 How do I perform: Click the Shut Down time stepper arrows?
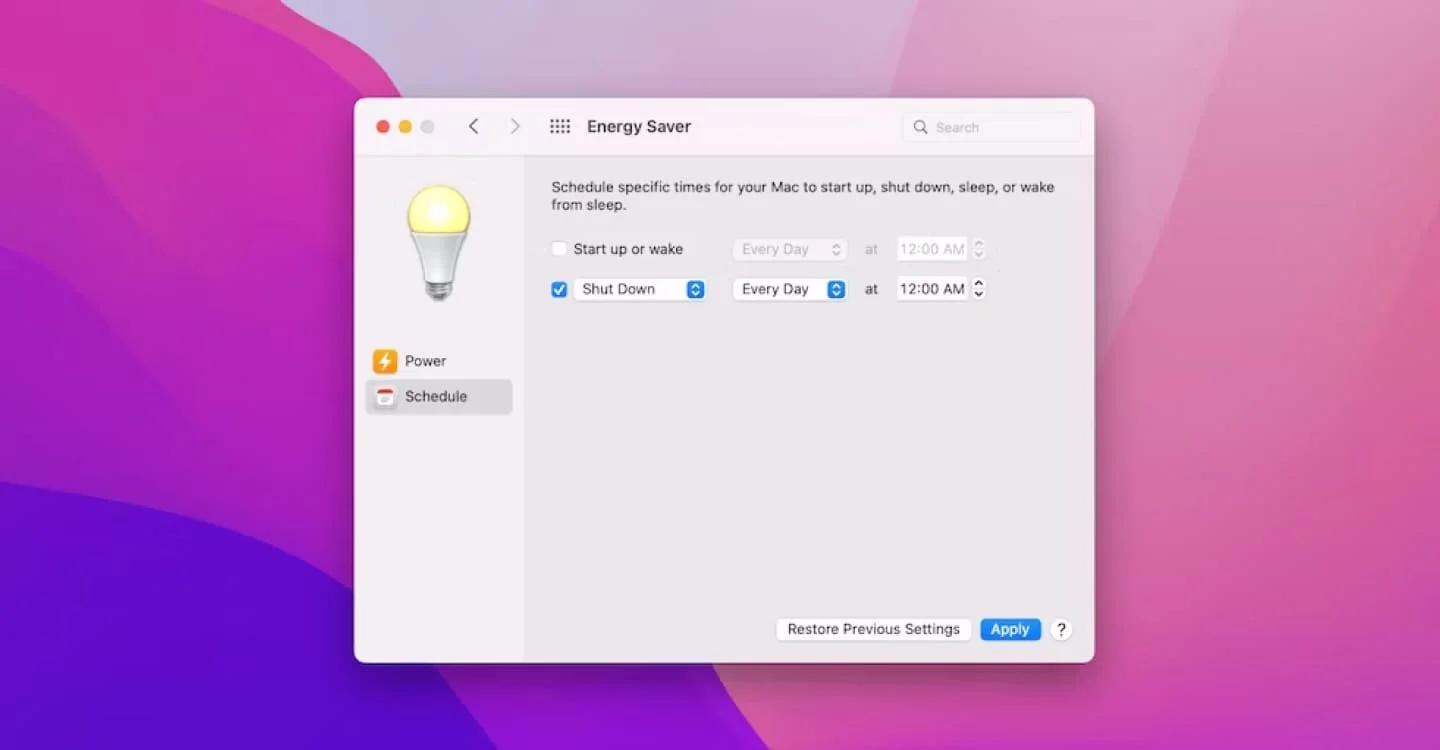coord(979,289)
